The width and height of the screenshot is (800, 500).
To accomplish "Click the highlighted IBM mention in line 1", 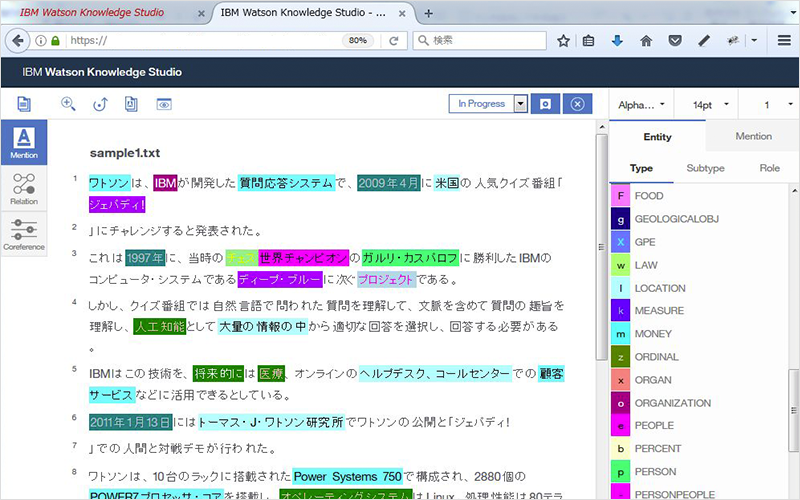I will pos(165,183).
